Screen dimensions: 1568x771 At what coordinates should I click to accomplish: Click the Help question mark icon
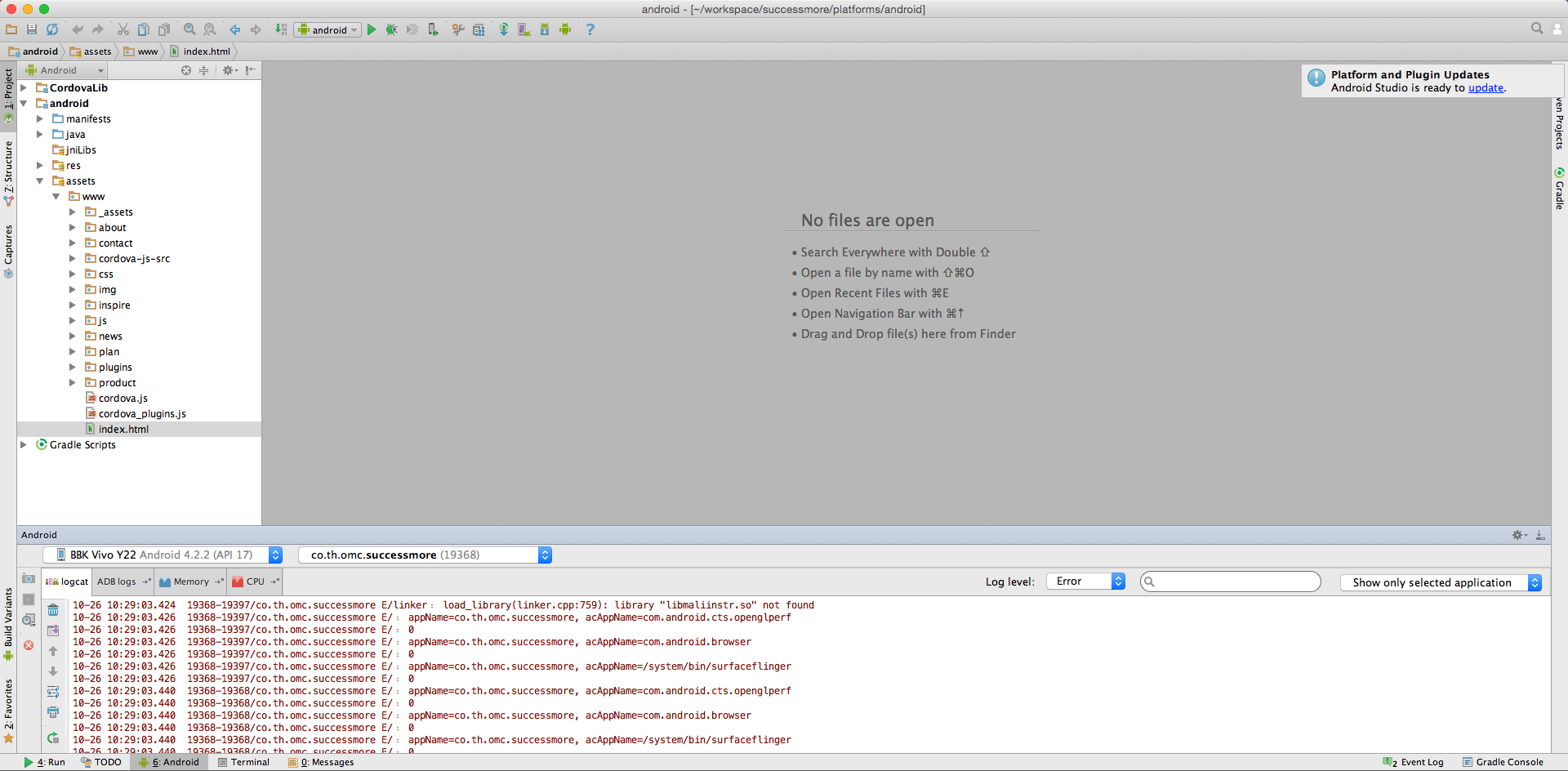click(590, 29)
